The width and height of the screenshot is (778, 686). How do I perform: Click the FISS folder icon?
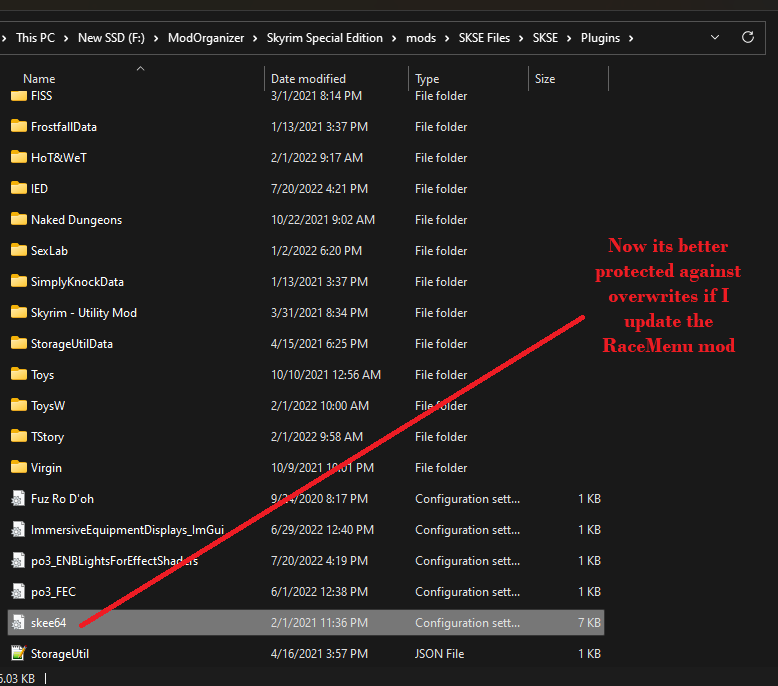19,96
